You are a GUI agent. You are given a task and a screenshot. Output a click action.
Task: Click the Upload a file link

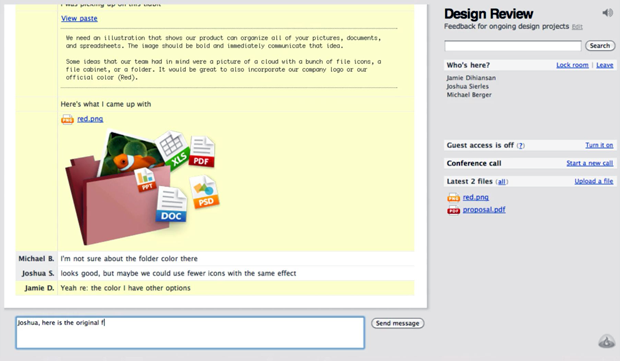pyautogui.click(x=594, y=181)
